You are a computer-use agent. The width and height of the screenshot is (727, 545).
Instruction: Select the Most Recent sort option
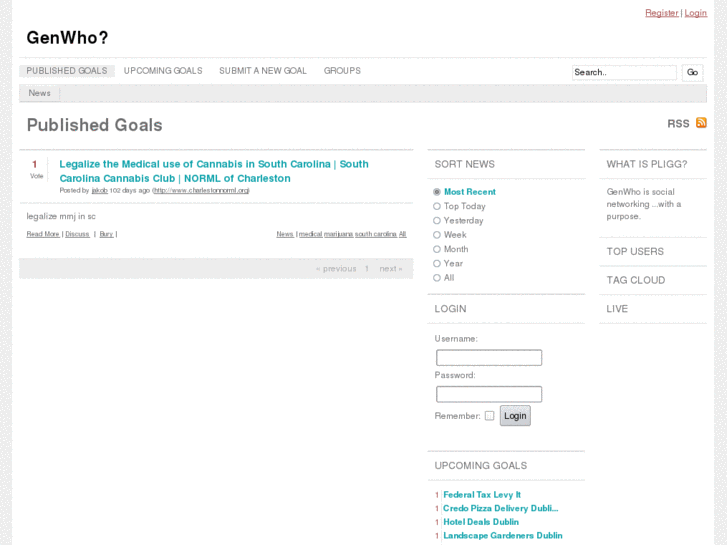437,192
